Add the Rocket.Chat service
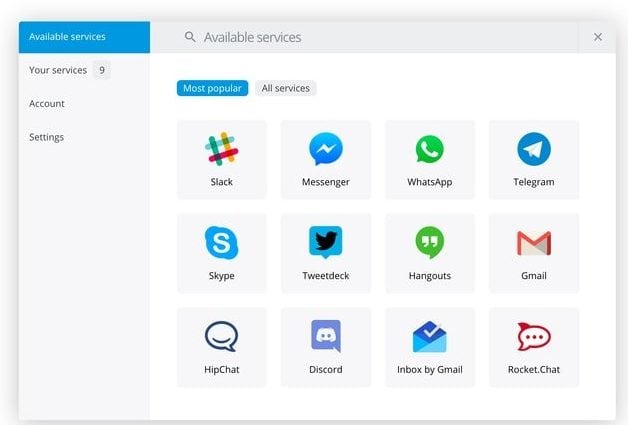Screen dimensions: 628x425 coord(534,347)
